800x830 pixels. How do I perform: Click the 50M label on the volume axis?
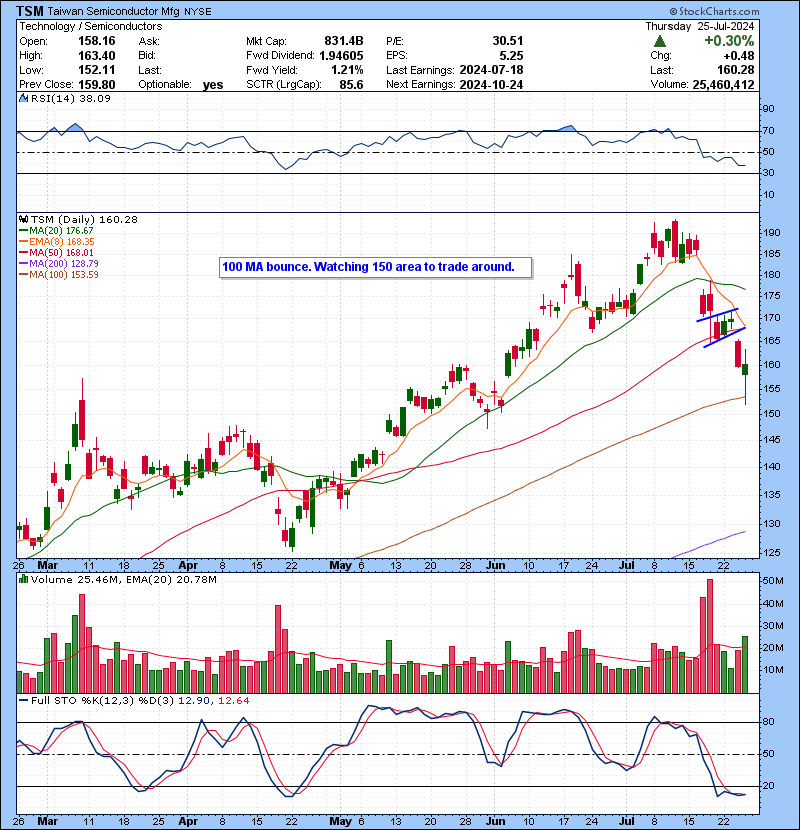coord(772,581)
